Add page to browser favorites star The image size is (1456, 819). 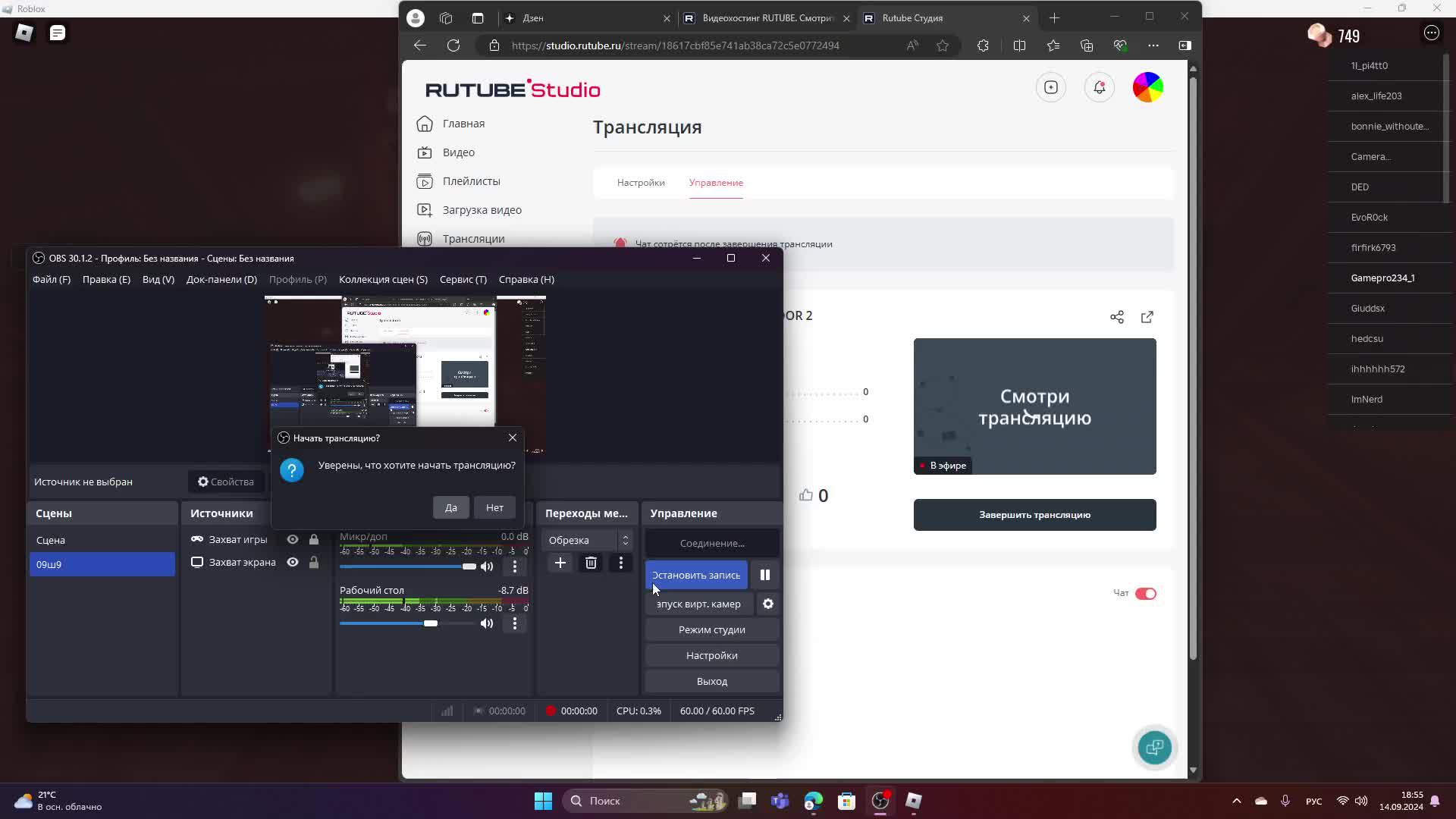click(x=943, y=45)
